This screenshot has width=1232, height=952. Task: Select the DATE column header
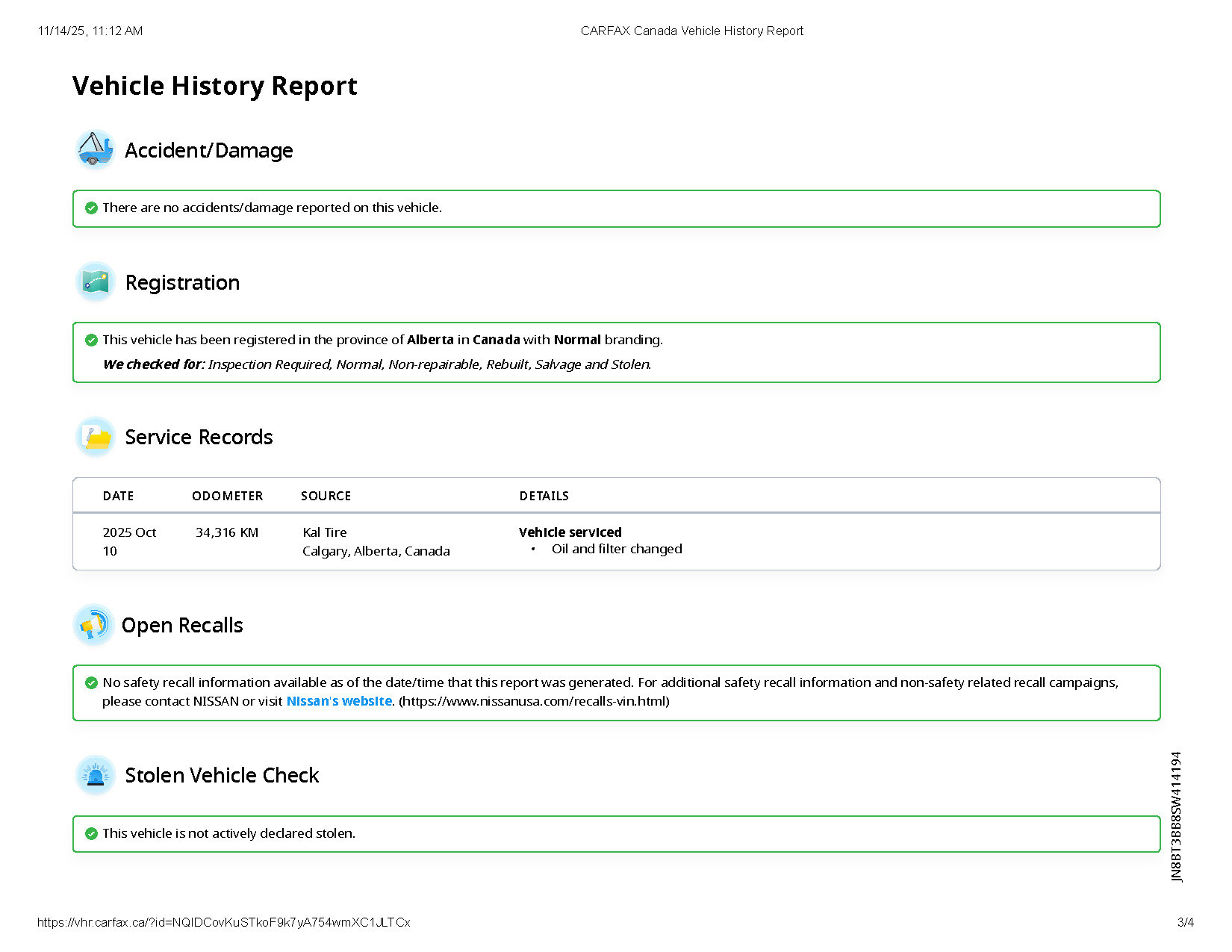(118, 496)
